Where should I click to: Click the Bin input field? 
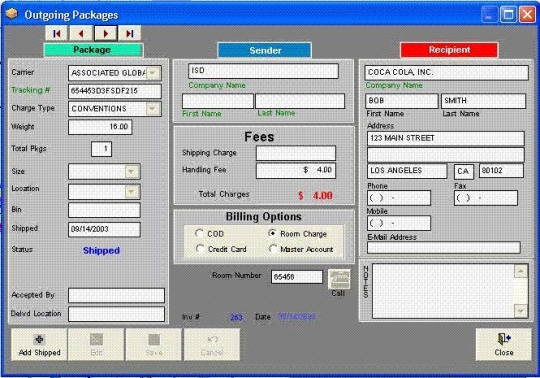tap(104, 210)
